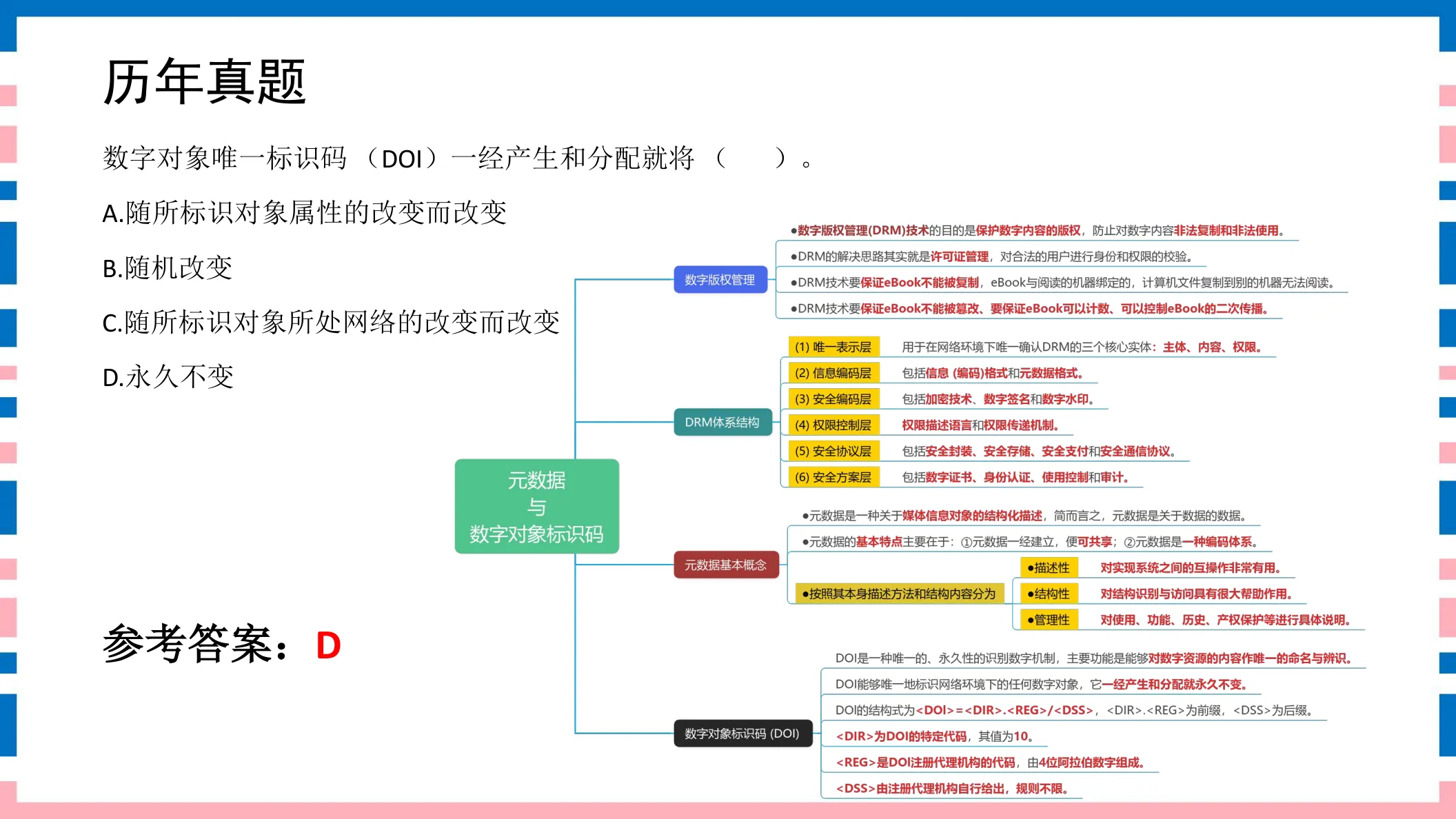The height and width of the screenshot is (819, 1456).
Task: Click the red answer letter D
Action: click(x=329, y=646)
